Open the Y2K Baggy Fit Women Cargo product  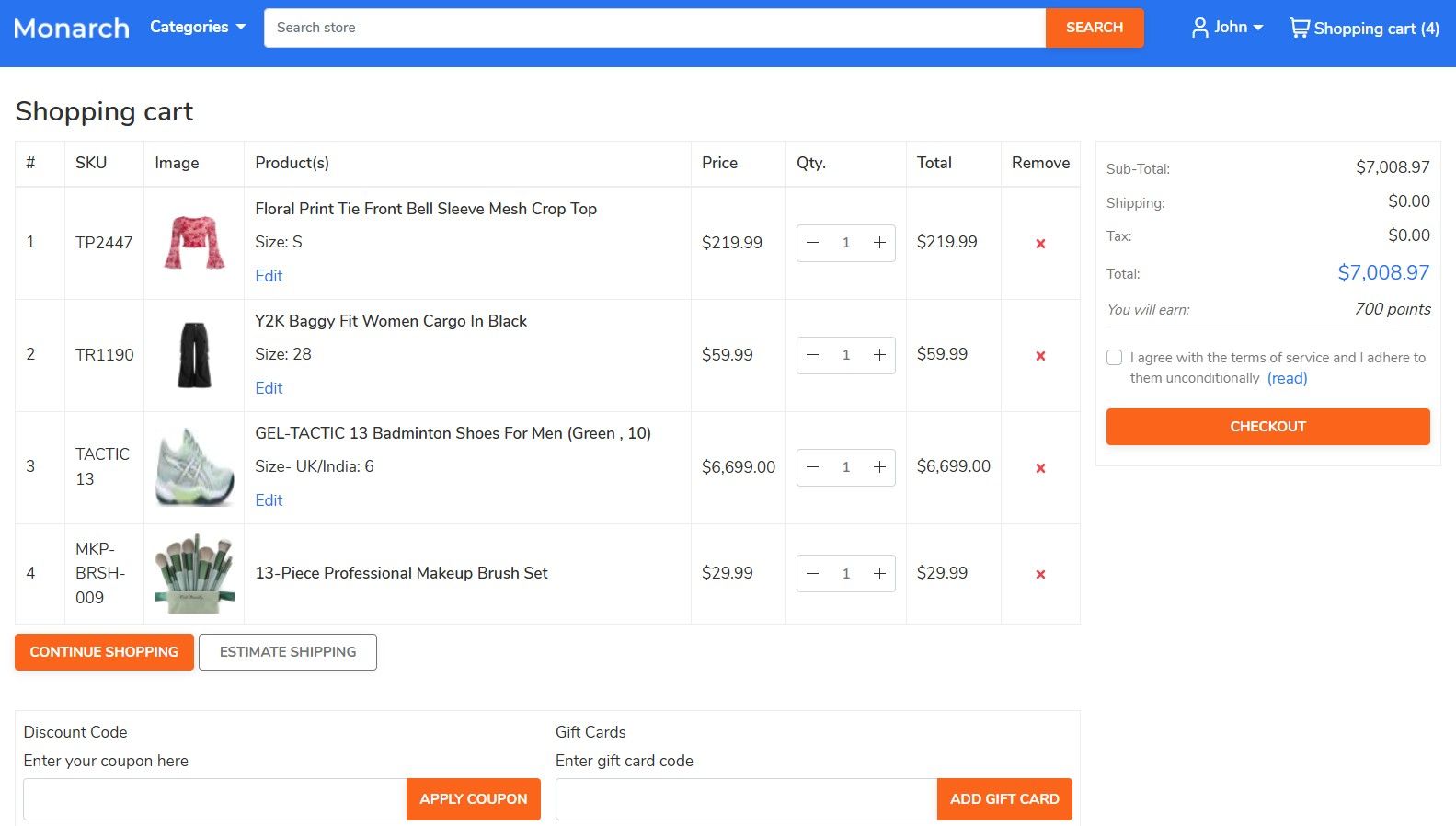click(391, 321)
